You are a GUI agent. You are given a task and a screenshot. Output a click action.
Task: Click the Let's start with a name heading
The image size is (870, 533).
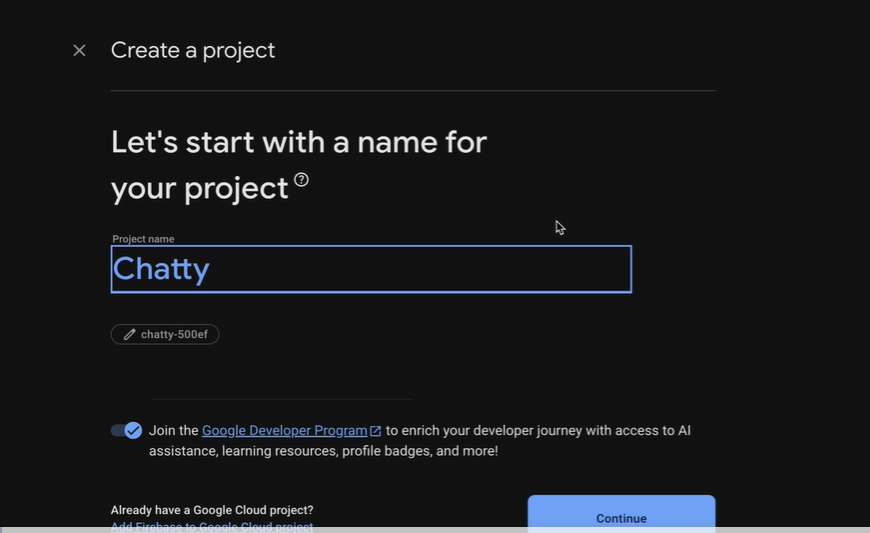[299, 165]
